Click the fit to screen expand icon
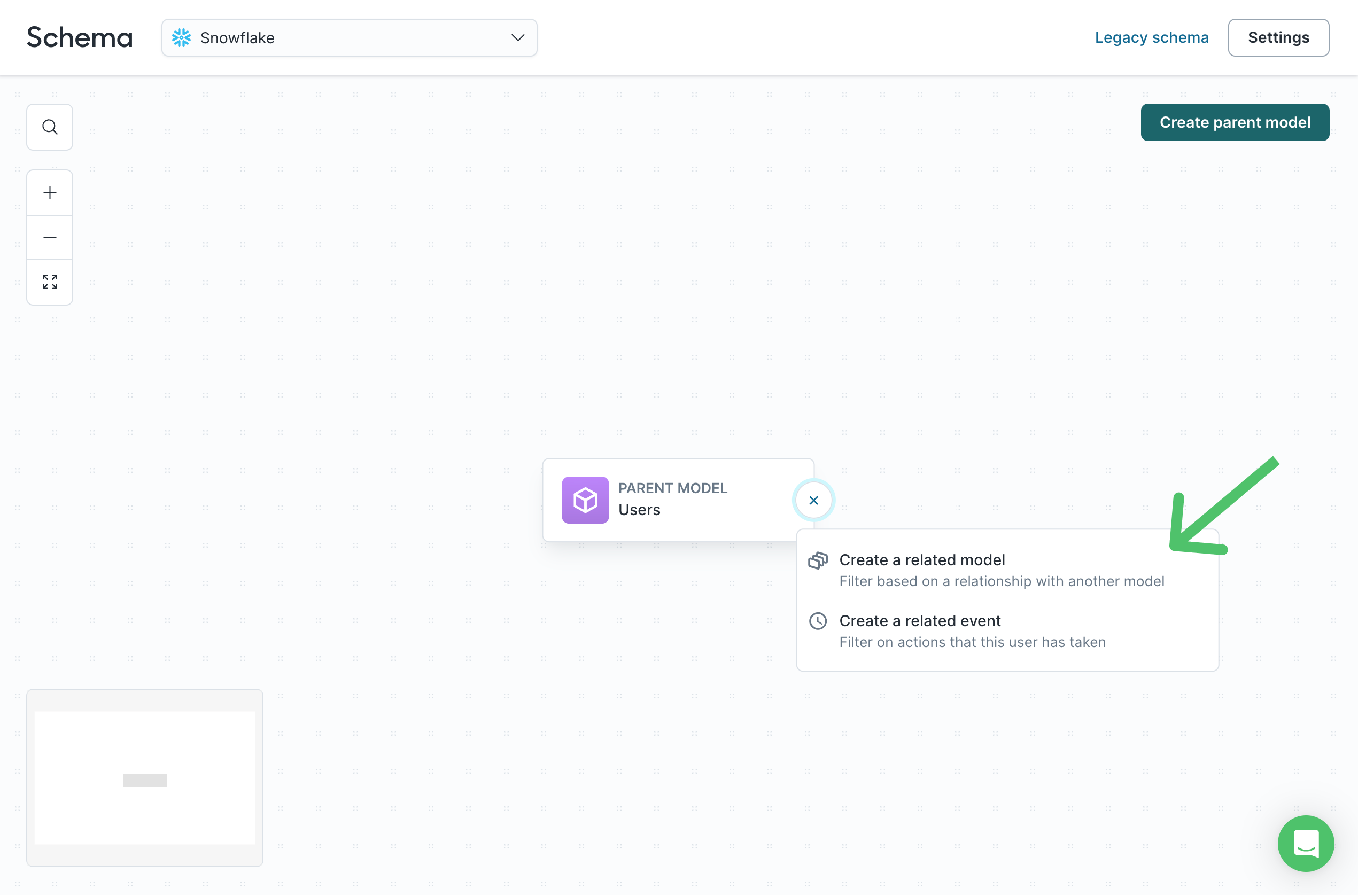This screenshot has height=896, width=1358. pyautogui.click(x=50, y=282)
